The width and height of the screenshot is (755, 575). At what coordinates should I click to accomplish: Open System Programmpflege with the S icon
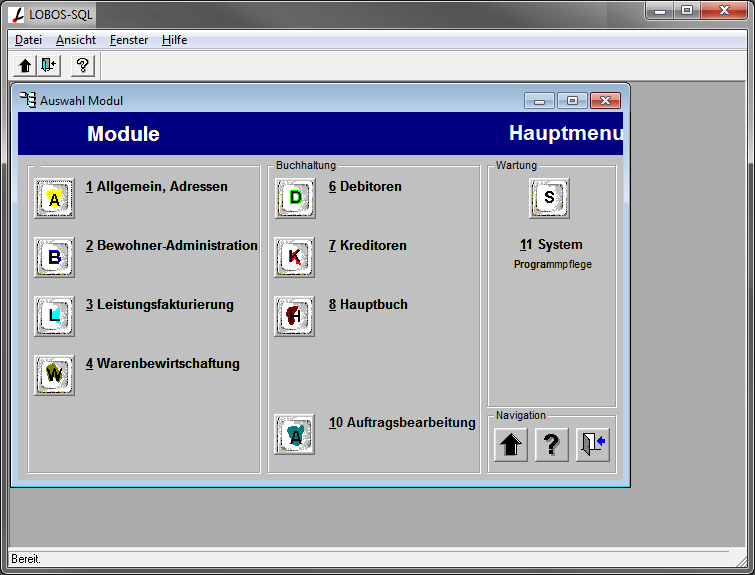[x=549, y=198]
